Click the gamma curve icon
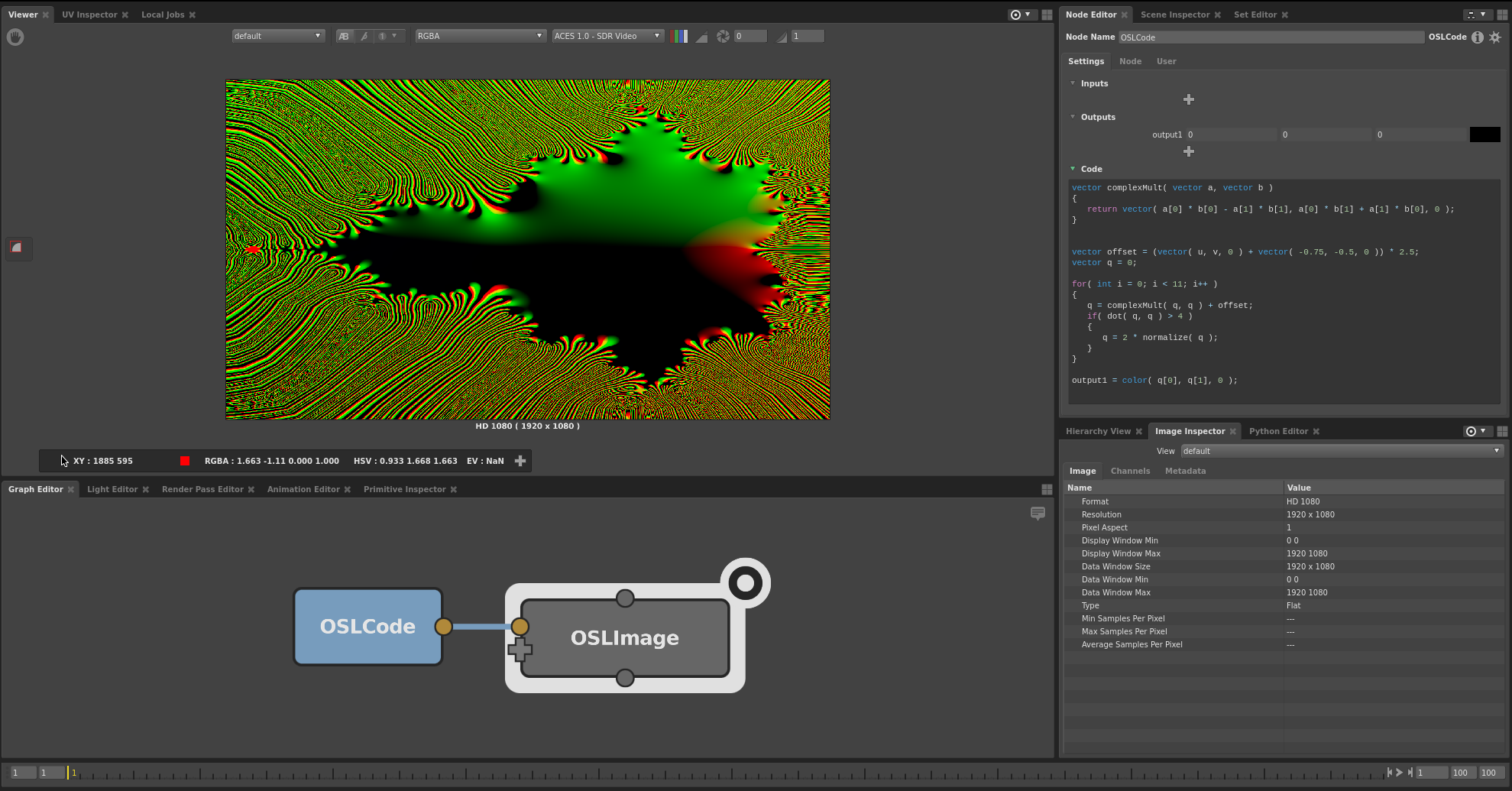Image resolution: width=1512 pixels, height=791 pixels. (x=781, y=37)
